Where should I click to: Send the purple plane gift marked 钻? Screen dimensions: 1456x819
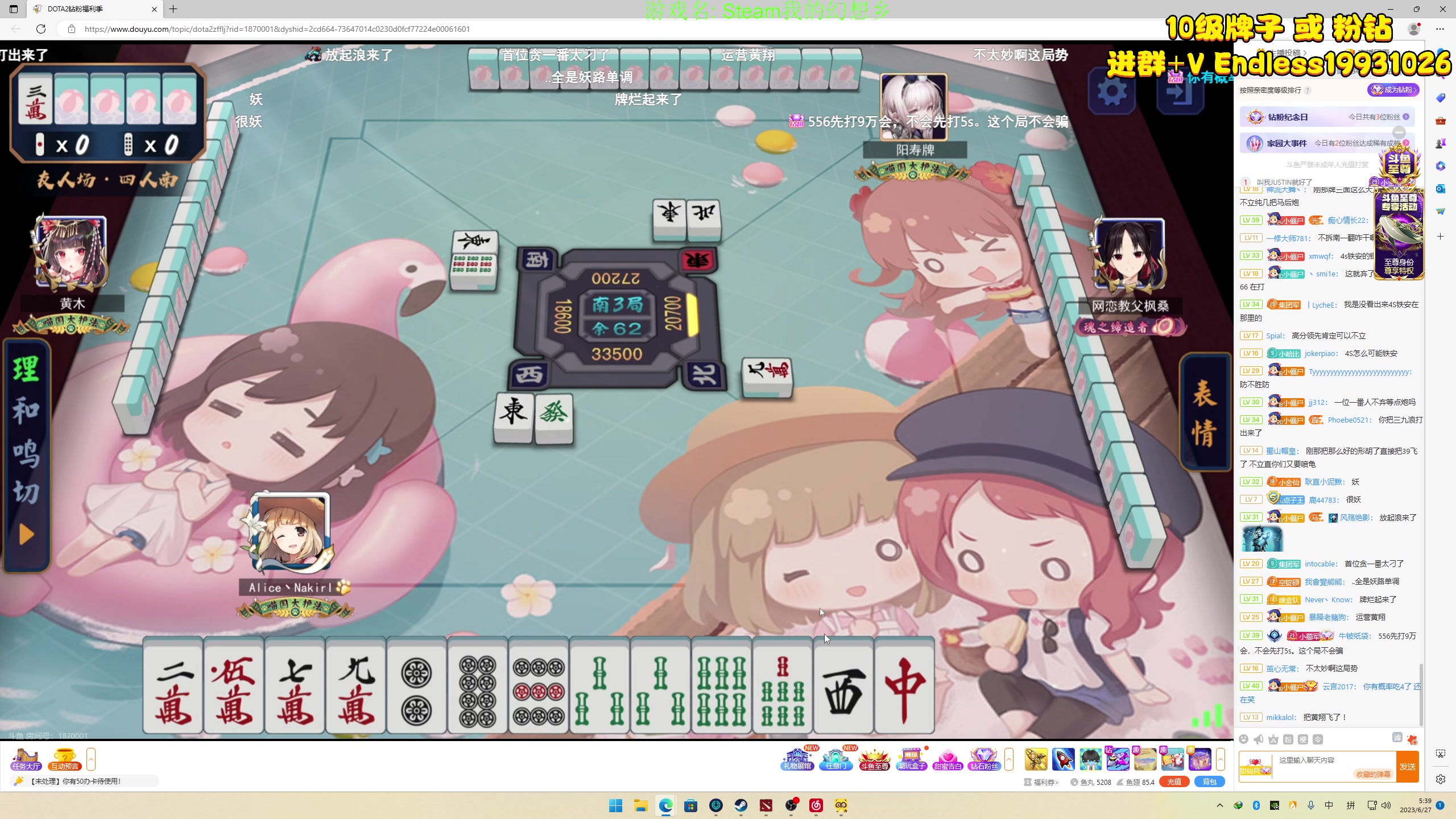point(1118,759)
